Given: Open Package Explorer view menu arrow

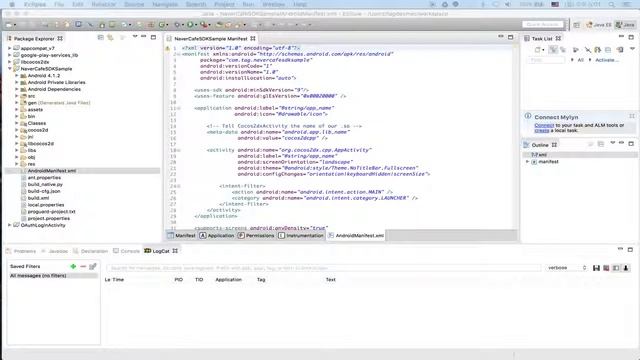Looking at the screenshot, I should point(135,37).
